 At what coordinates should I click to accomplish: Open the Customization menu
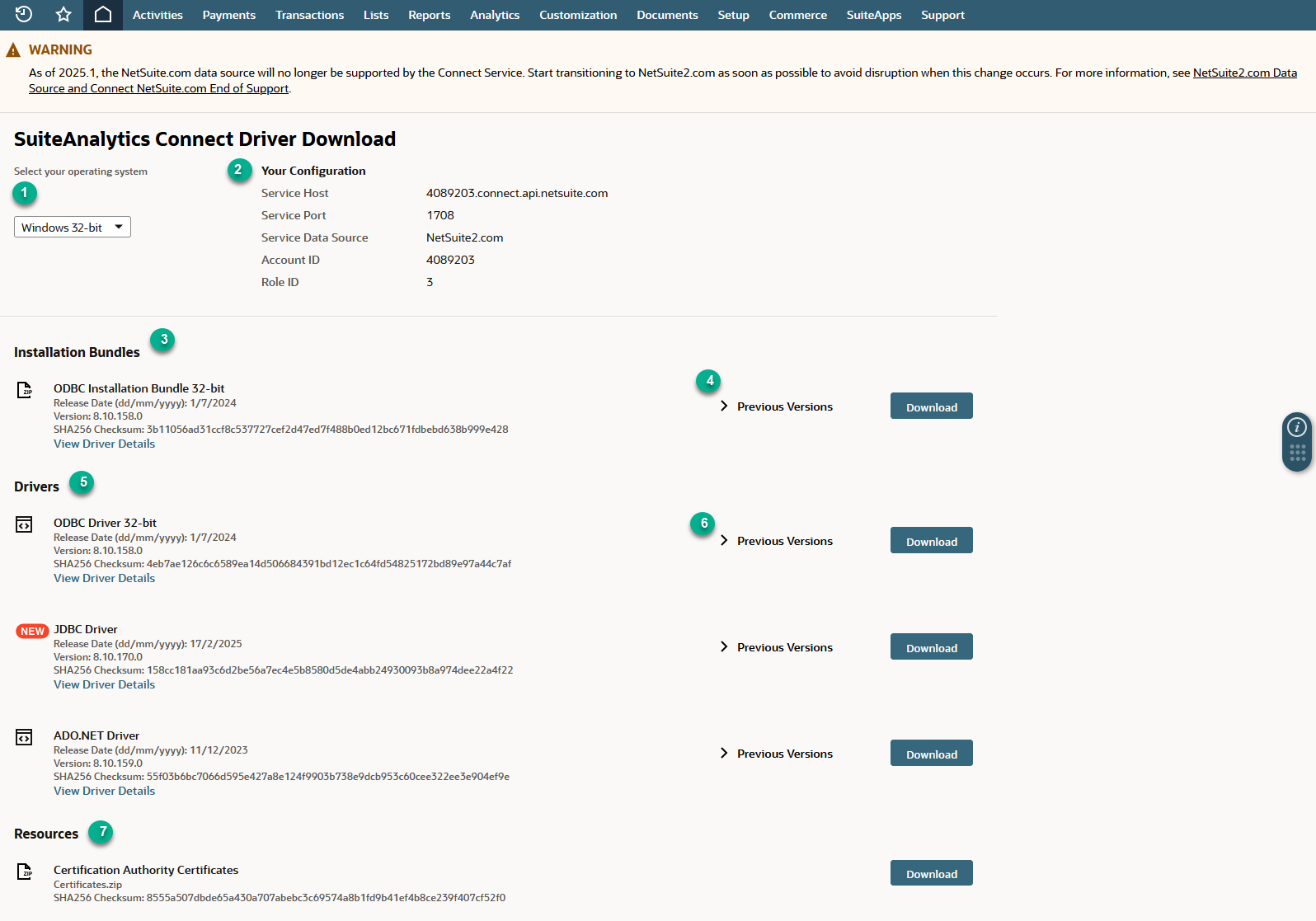[x=578, y=15]
